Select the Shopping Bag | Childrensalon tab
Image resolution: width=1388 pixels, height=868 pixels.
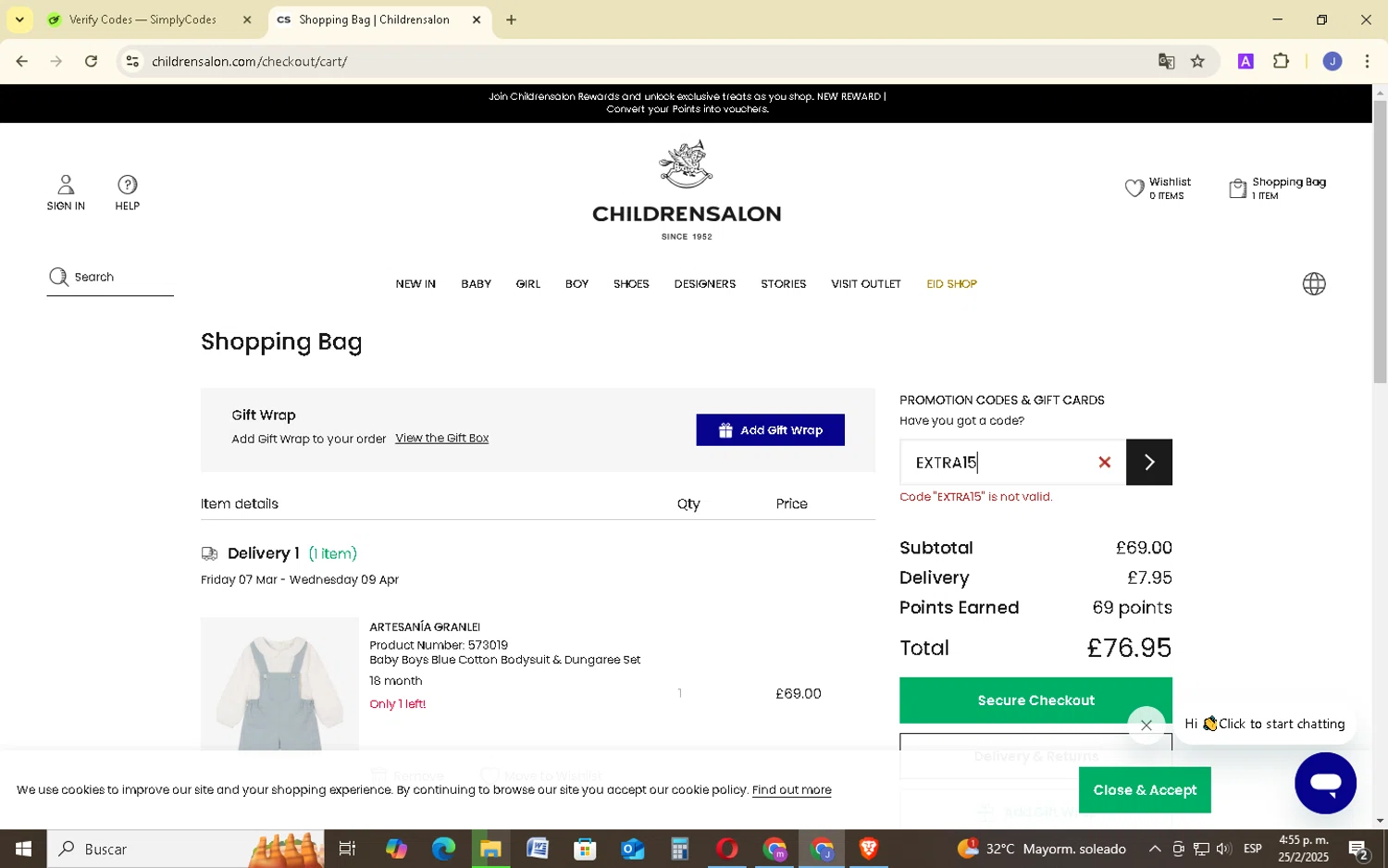(374, 19)
